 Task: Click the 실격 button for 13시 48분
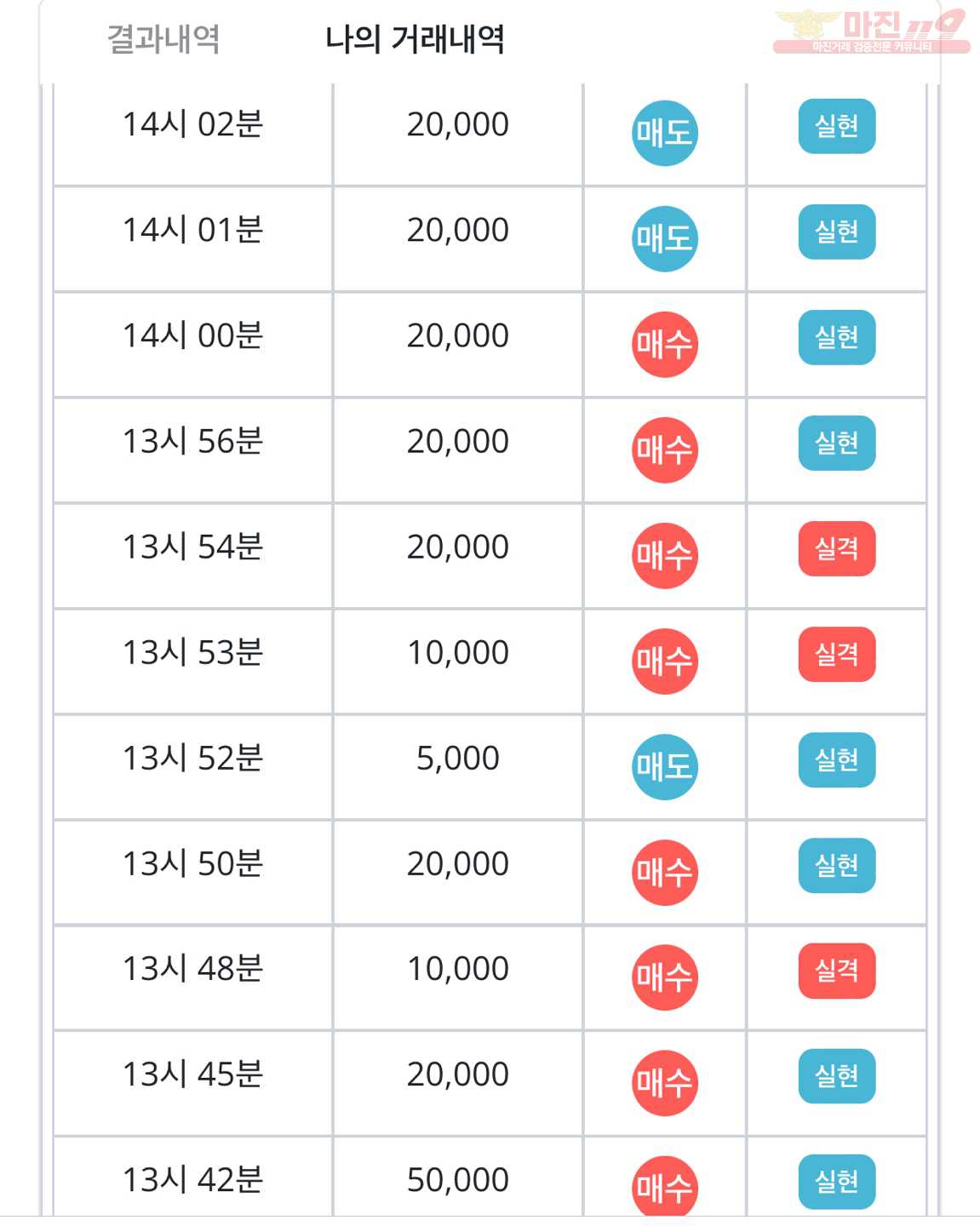[837, 971]
